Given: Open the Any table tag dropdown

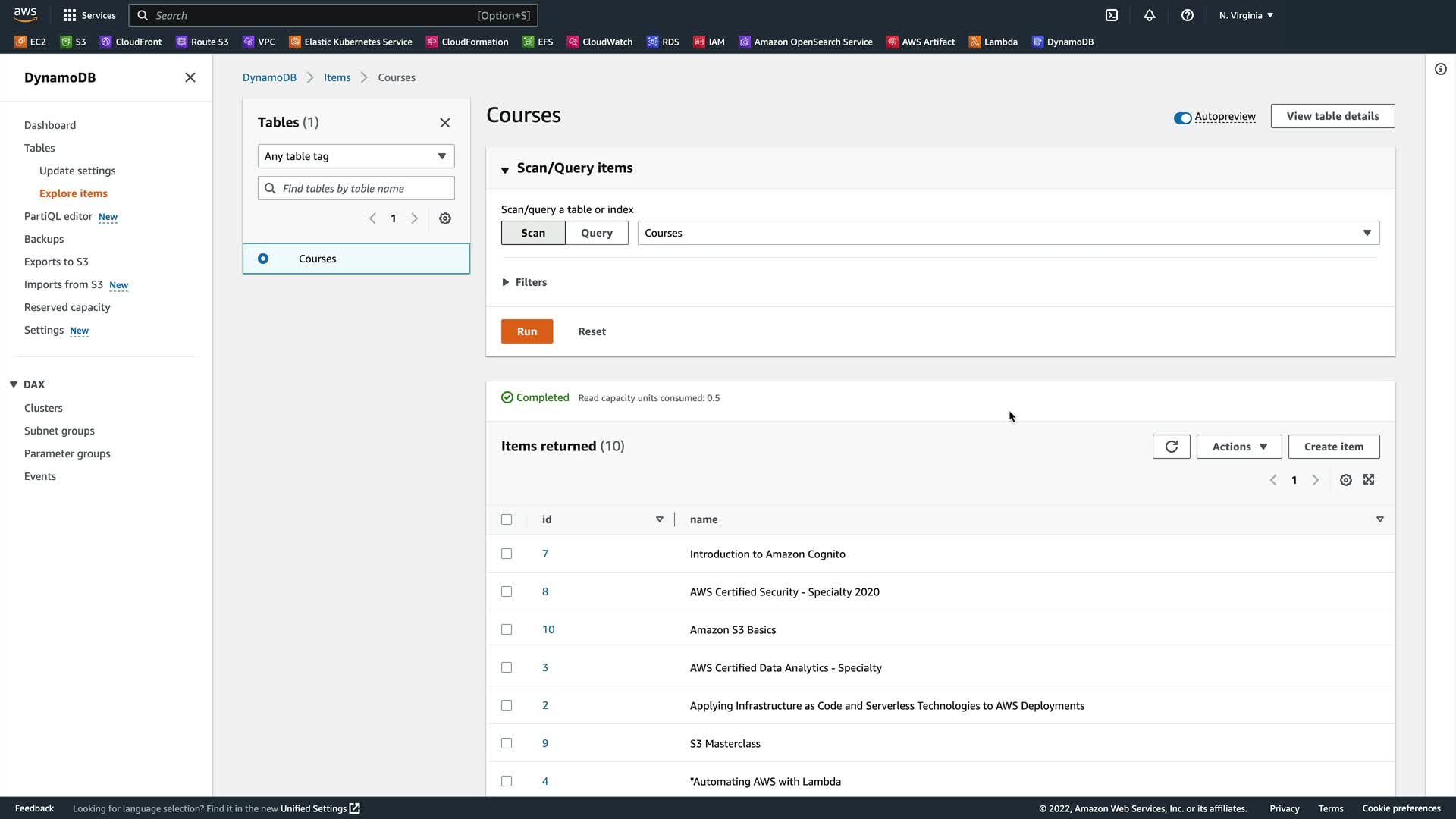Looking at the screenshot, I should [356, 156].
